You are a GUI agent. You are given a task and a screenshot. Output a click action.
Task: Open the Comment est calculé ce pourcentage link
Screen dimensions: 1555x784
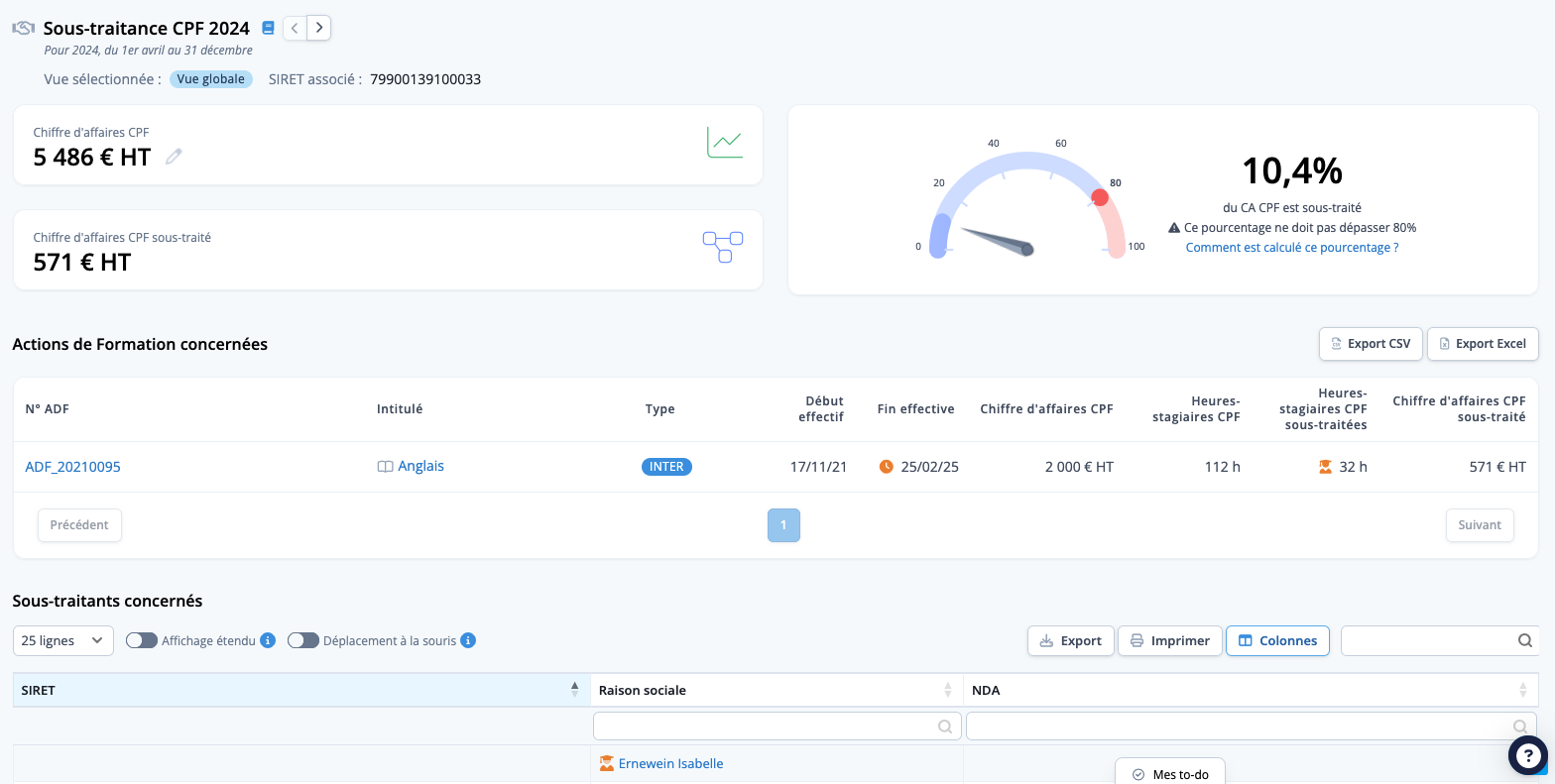tap(1292, 247)
